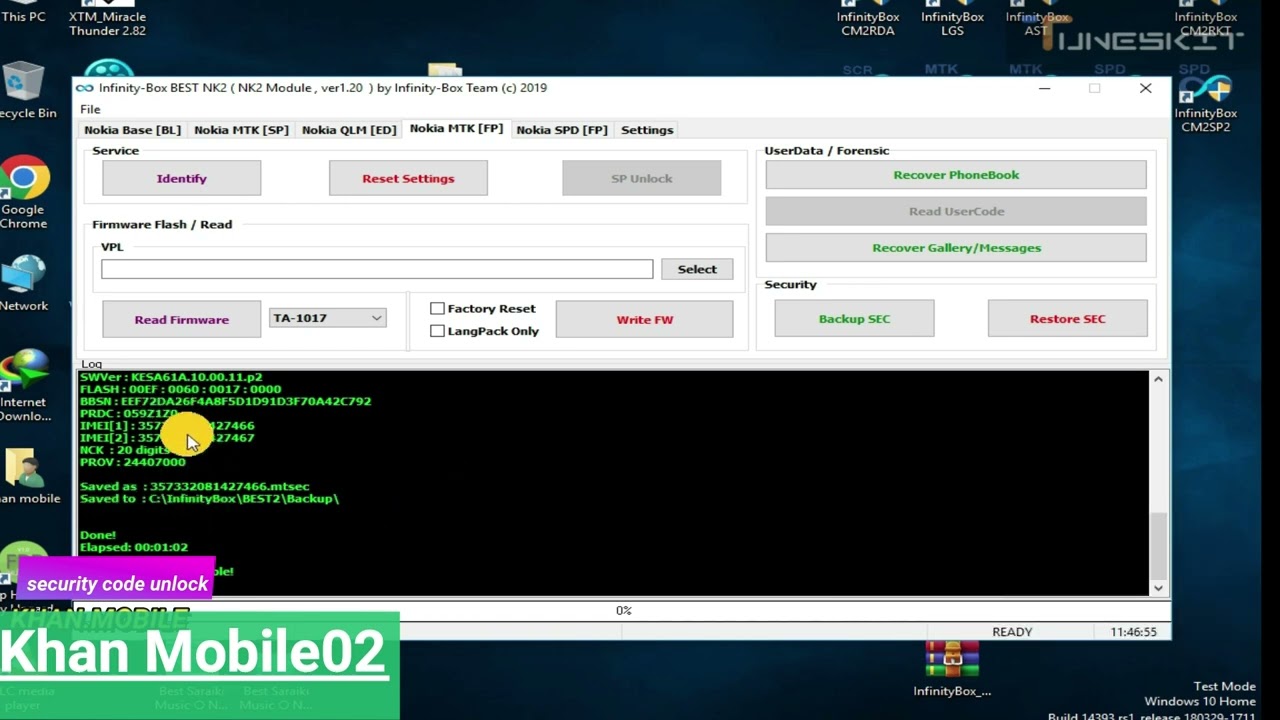This screenshot has width=1280, height=720.
Task: Open the Recycle Bin icon
Action: [x=24, y=90]
